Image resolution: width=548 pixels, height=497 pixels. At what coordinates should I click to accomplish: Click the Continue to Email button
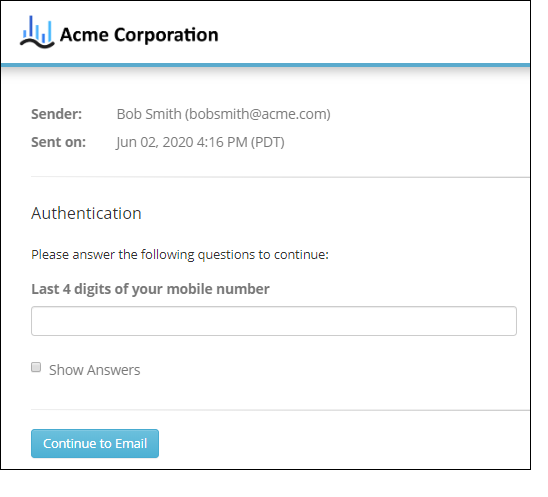click(x=95, y=444)
